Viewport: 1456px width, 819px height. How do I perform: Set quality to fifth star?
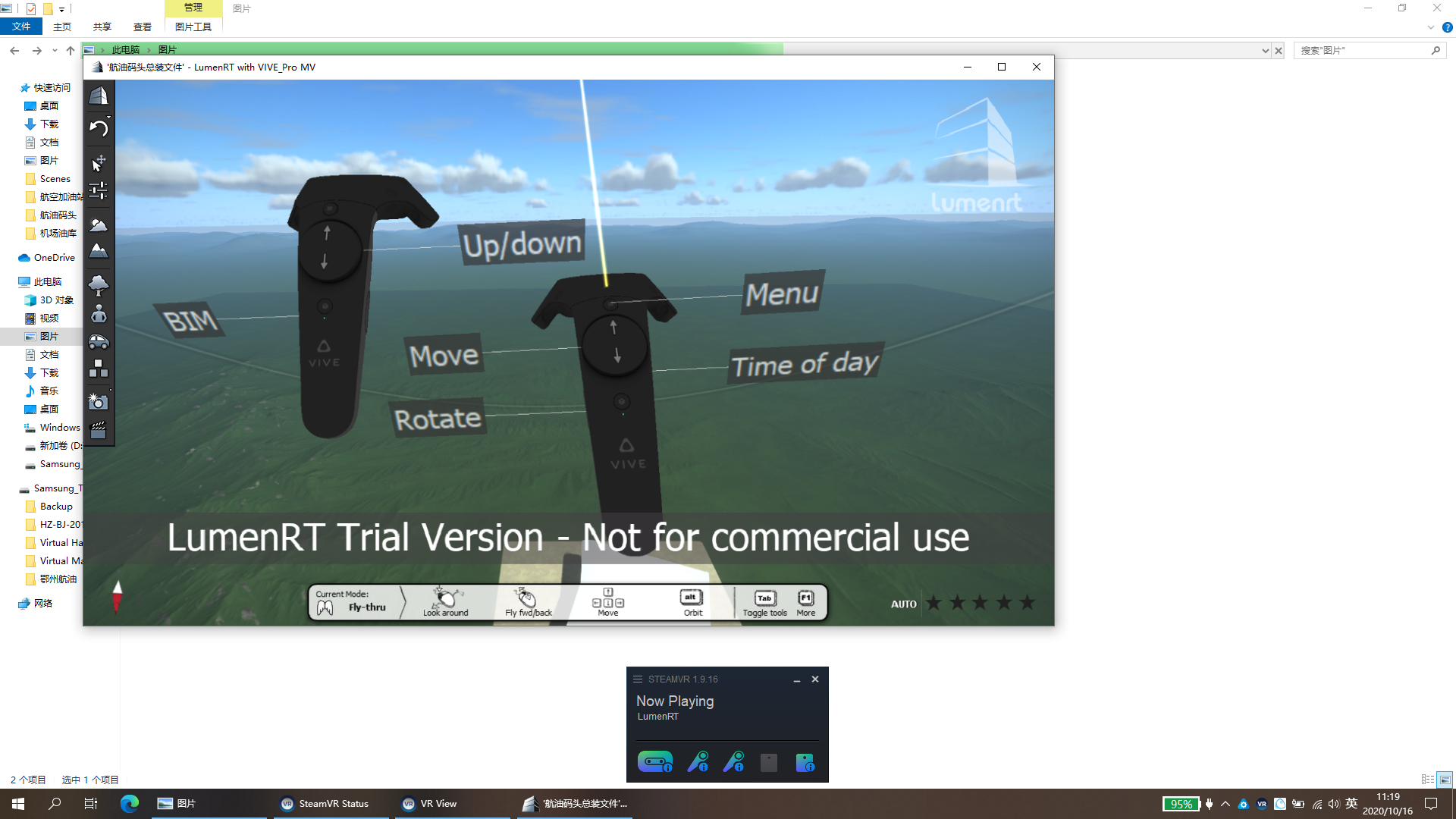(1028, 603)
